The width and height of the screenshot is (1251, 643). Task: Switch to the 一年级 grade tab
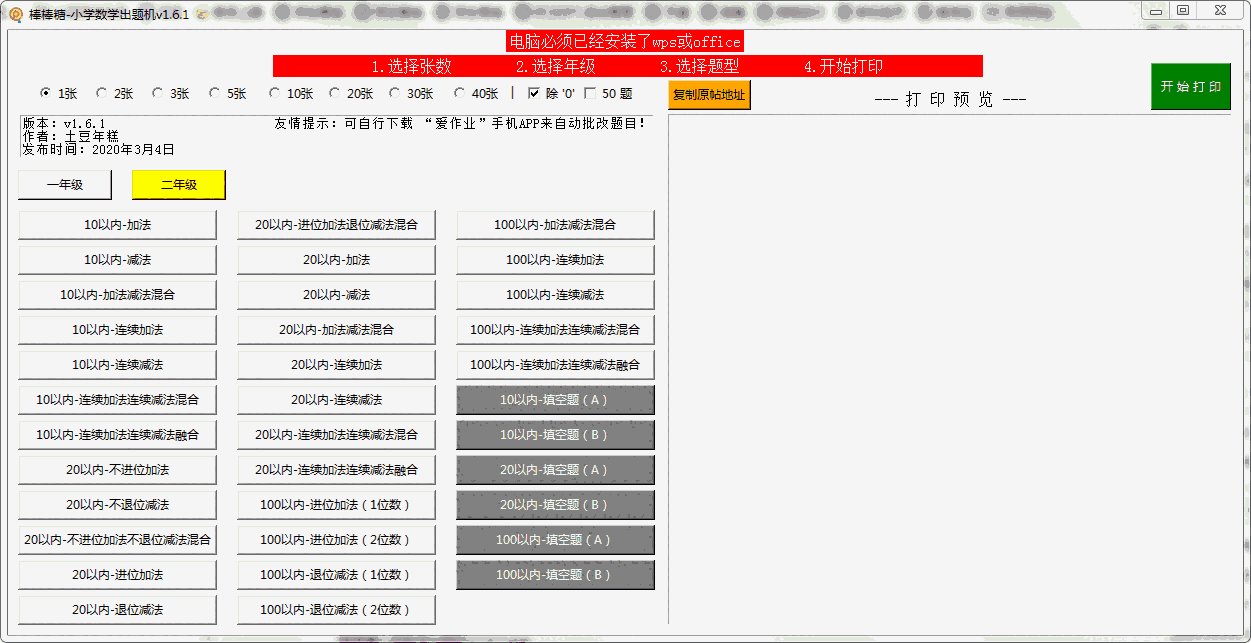click(64, 185)
